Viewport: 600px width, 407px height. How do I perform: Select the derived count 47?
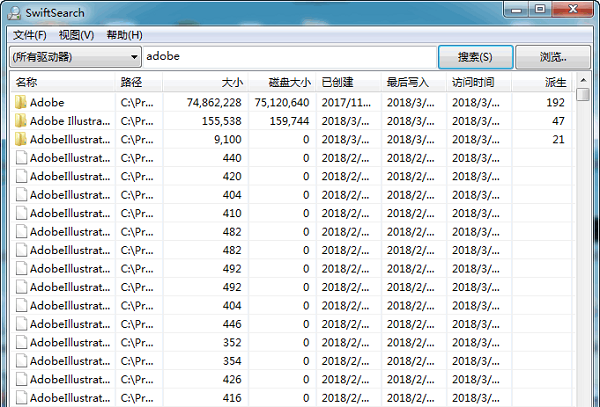(558, 121)
